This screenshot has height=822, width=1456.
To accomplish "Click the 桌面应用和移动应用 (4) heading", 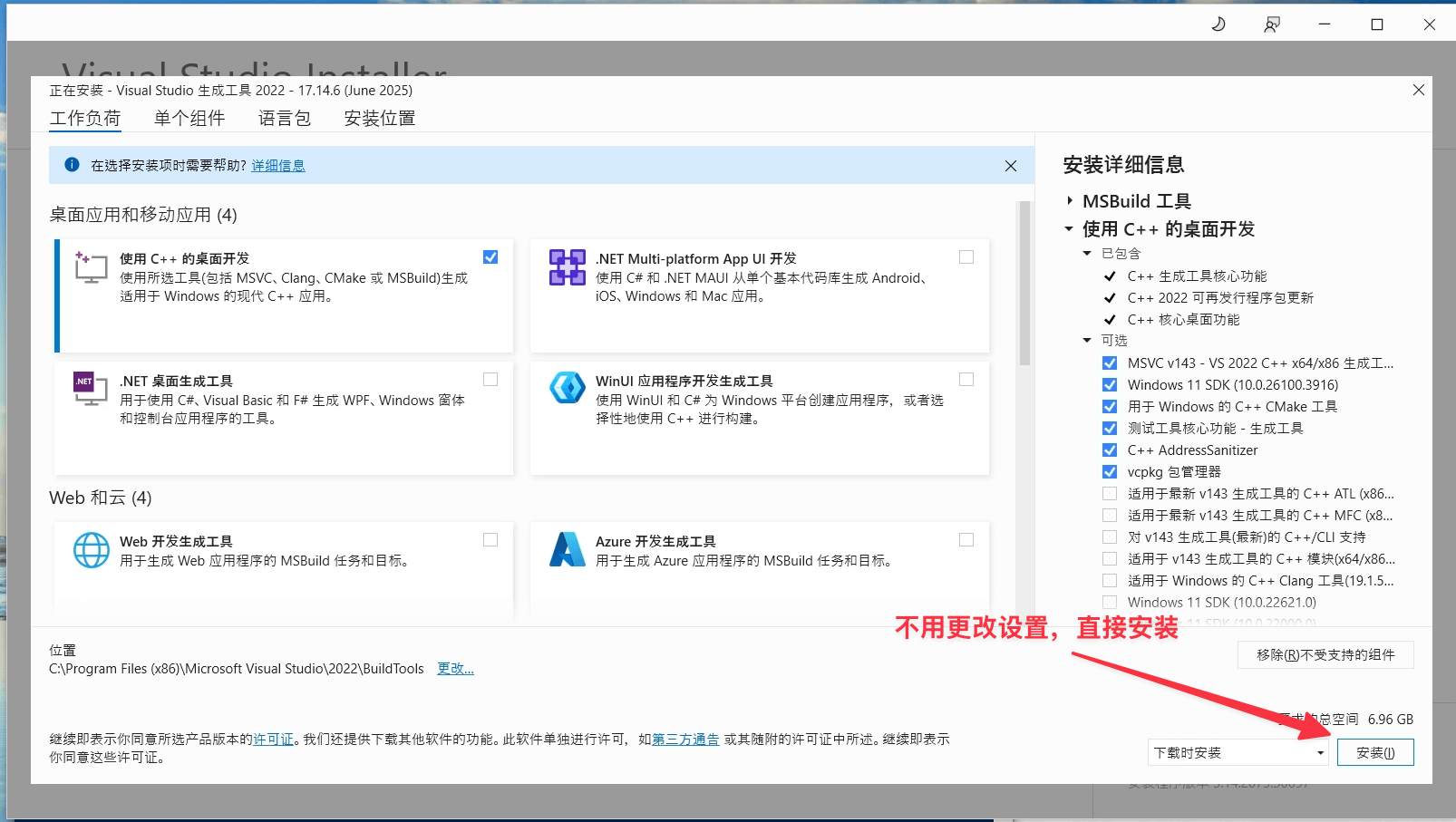I will (x=143, y=215).
